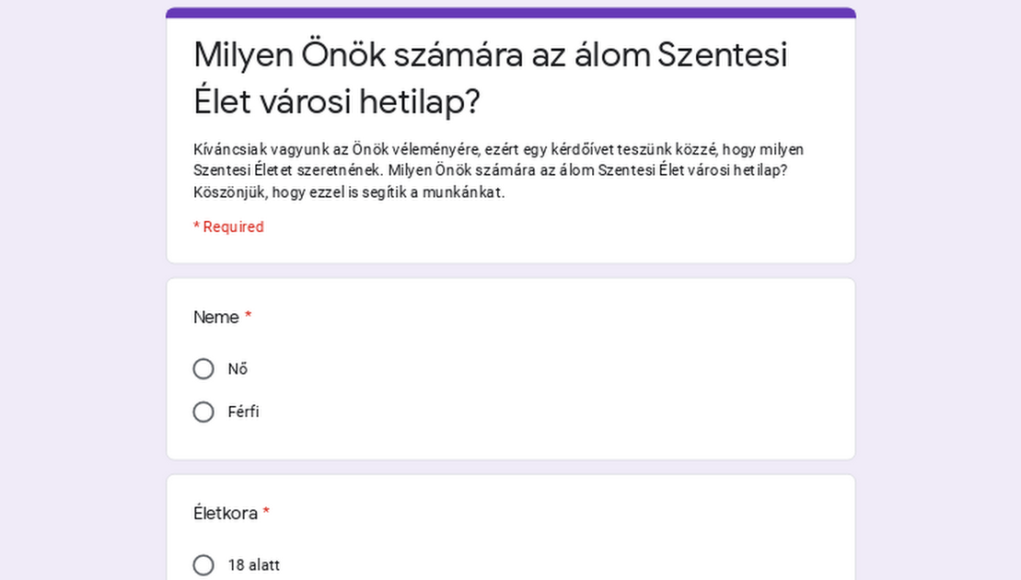Viewport: 1021px width, 580px height.
Task: Choose the "Férfi" radio button
Action: (x=203, y=412)
